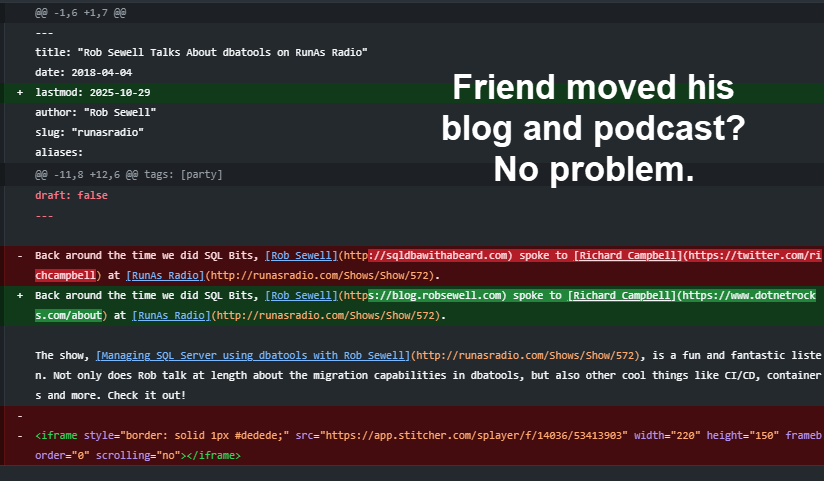Click the slug: "runasradio" line

point(89,132)
